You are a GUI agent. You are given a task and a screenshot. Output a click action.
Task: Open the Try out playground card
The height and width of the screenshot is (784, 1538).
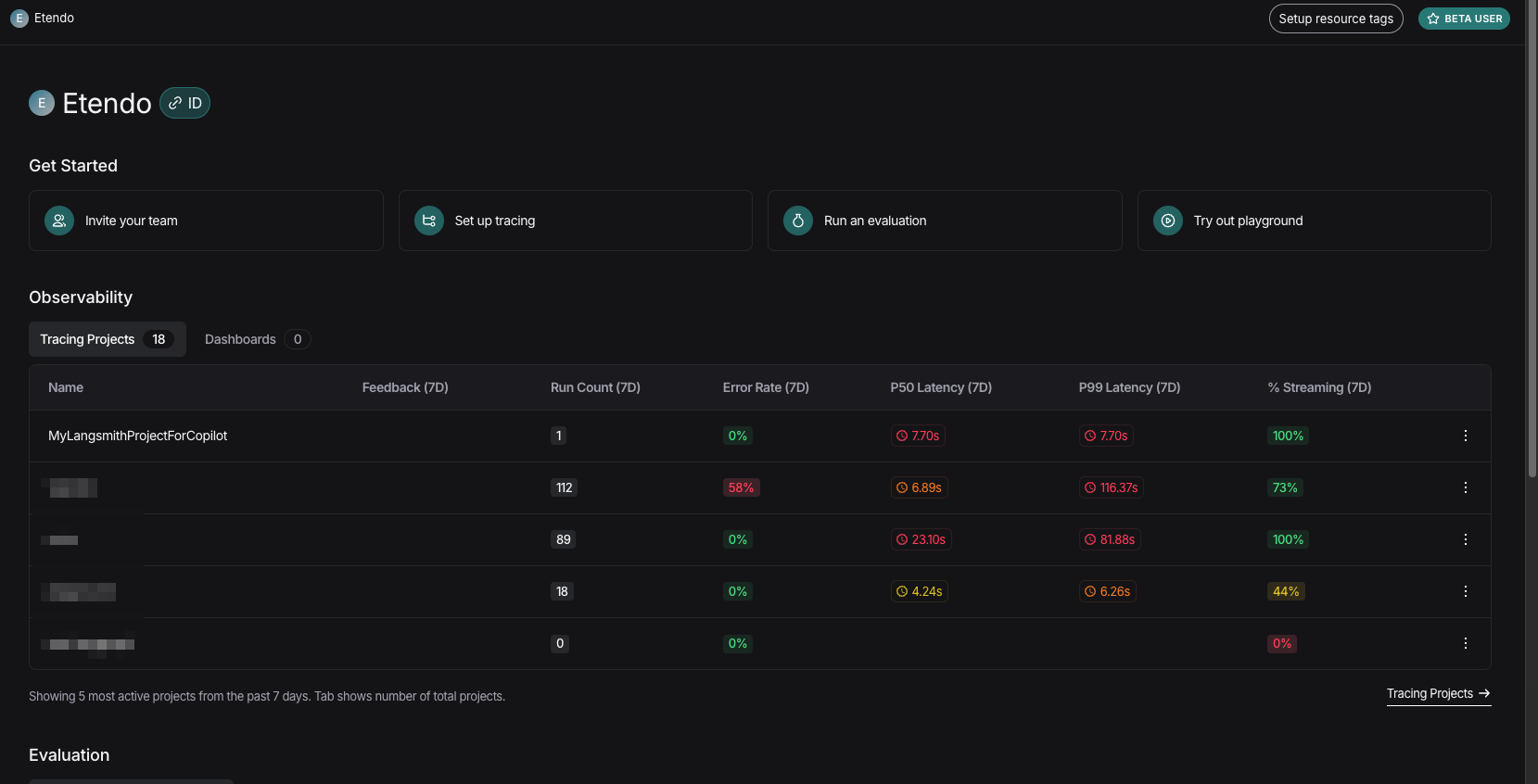[x=1315, y=221]
